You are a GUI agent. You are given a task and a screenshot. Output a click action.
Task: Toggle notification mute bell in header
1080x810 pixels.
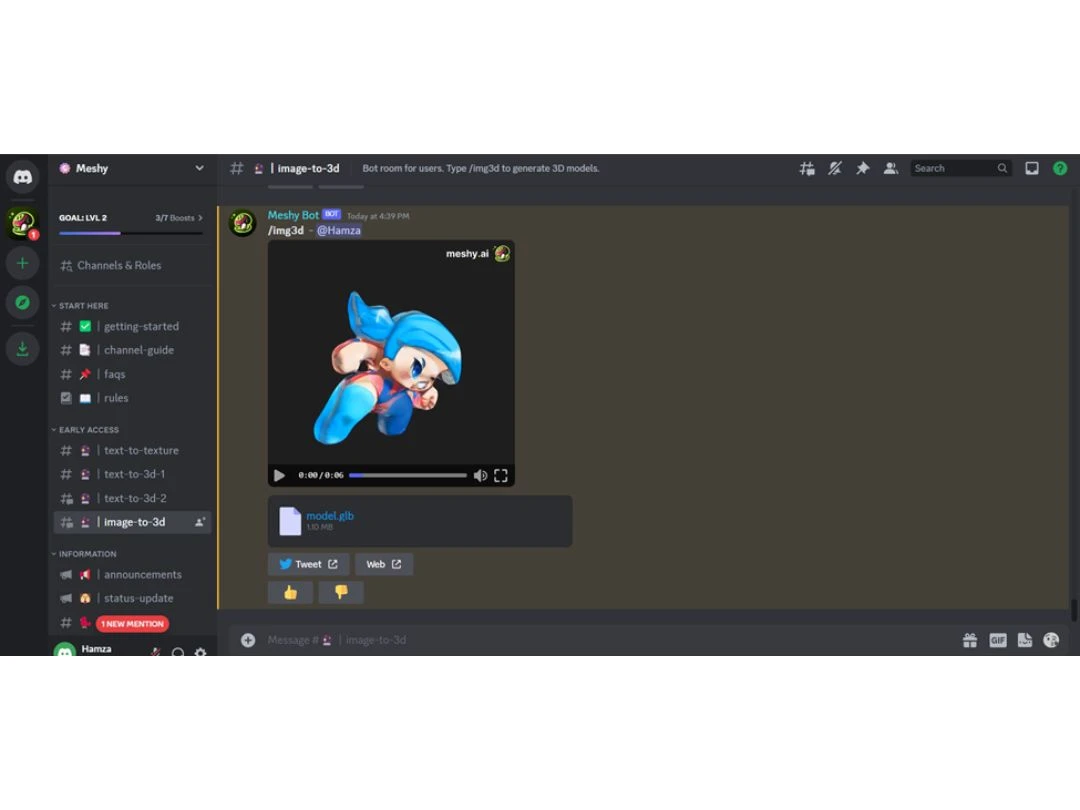click(x=835, y=168)
